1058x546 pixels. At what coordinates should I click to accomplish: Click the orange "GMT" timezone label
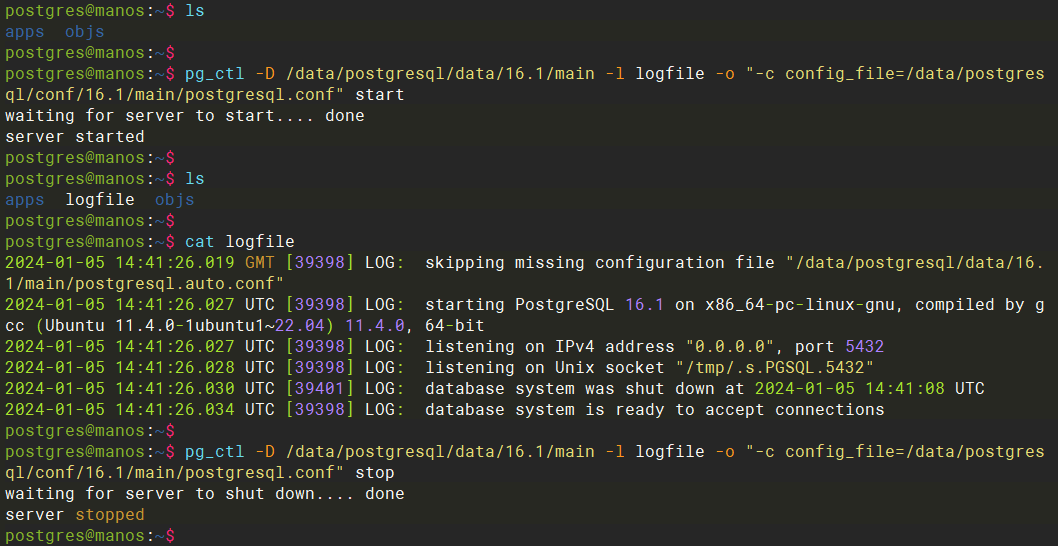[260, 262]
